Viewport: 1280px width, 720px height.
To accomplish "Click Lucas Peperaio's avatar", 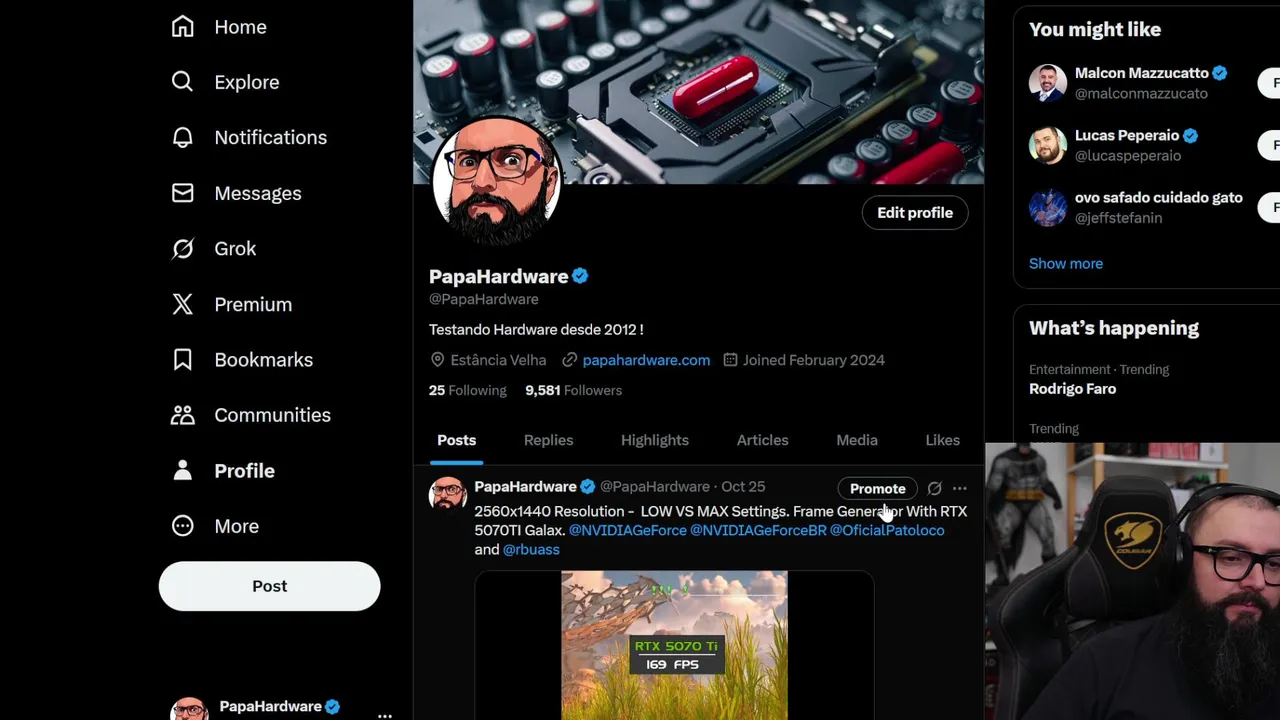I will [x=1048, y=145].
